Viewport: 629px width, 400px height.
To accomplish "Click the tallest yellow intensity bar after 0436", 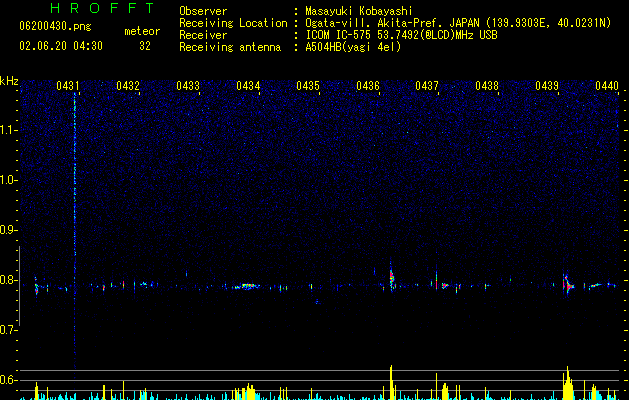I will 391,382.
